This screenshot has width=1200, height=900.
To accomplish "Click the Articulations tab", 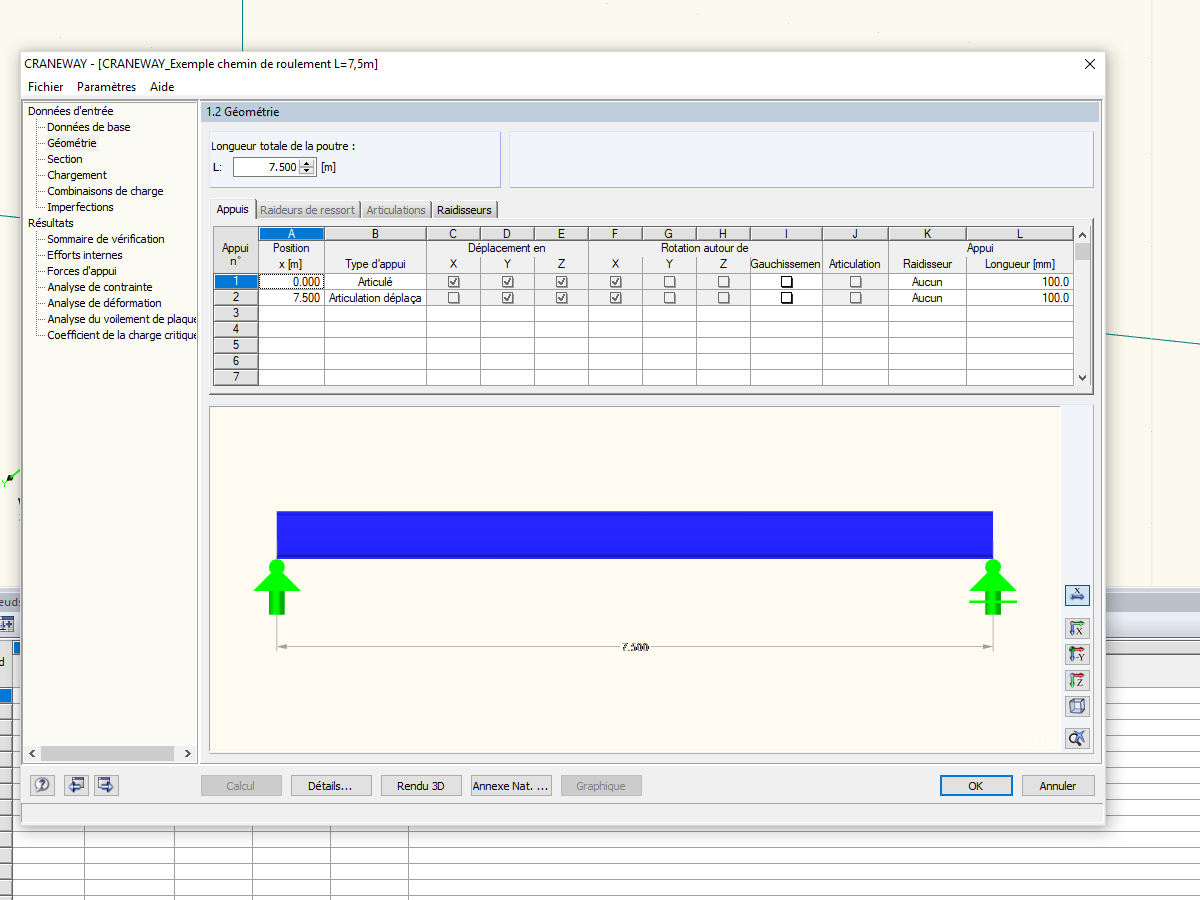I will click(396, 210).
